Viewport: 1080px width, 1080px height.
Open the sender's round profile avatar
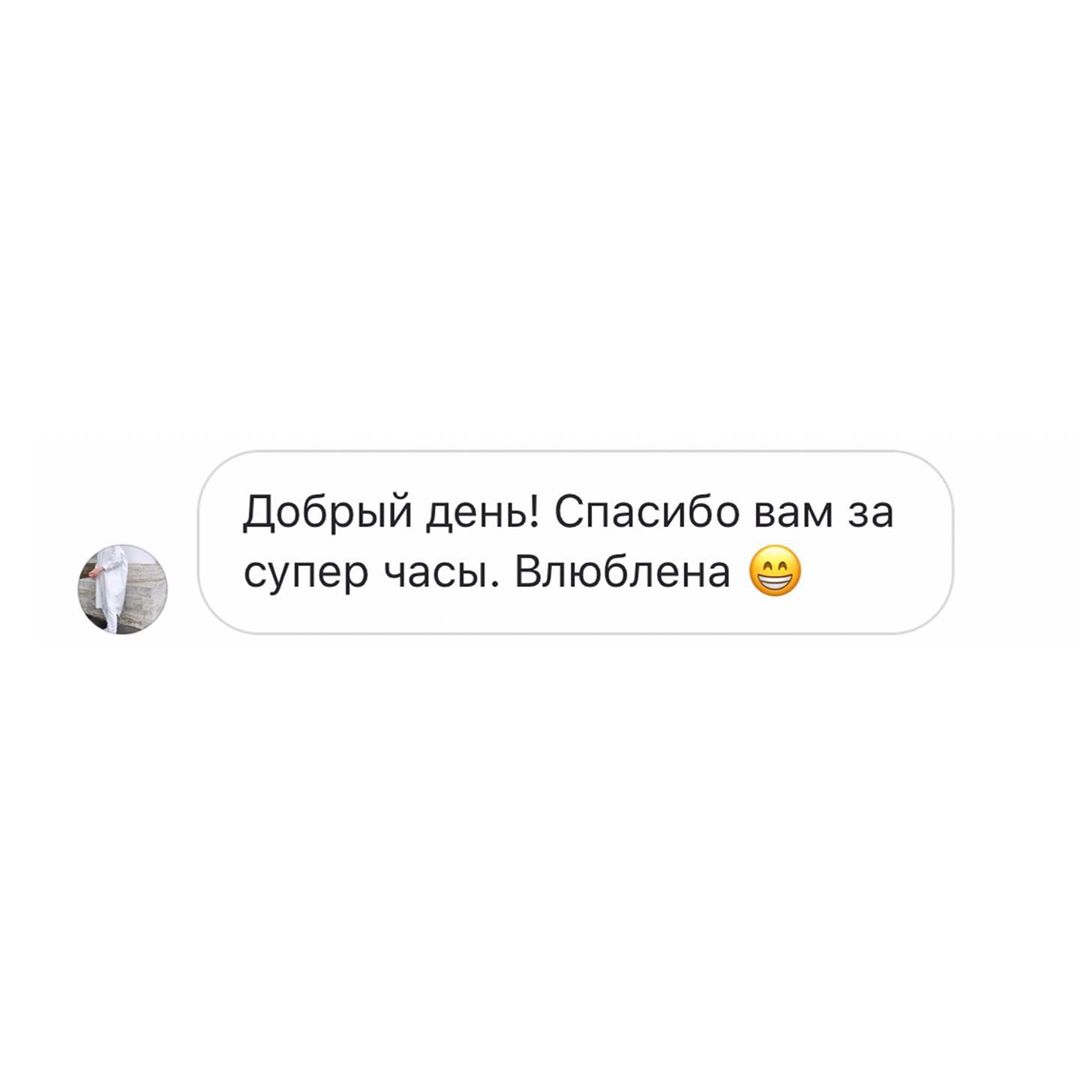point(123,589)
